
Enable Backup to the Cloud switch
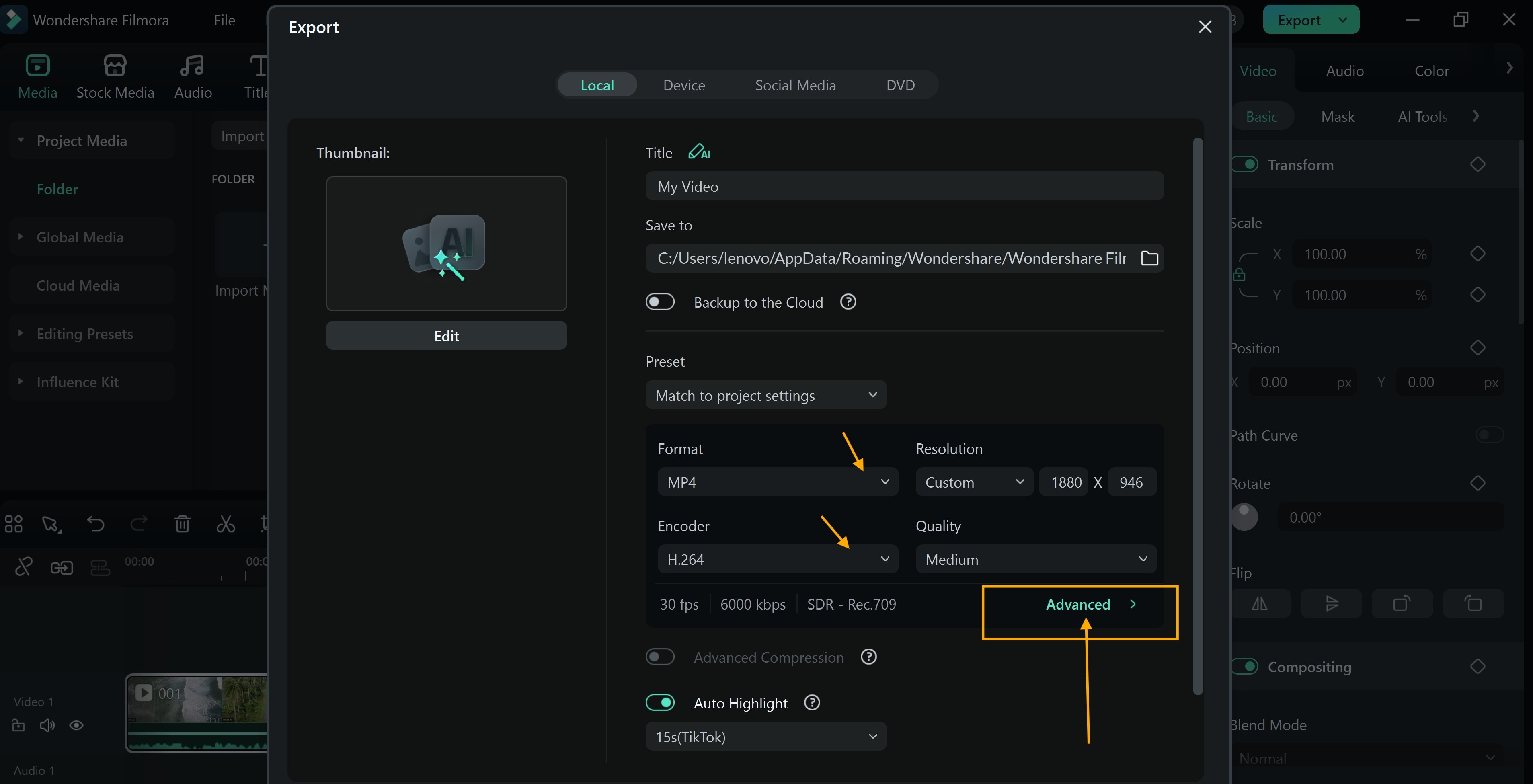click(660, 302)
